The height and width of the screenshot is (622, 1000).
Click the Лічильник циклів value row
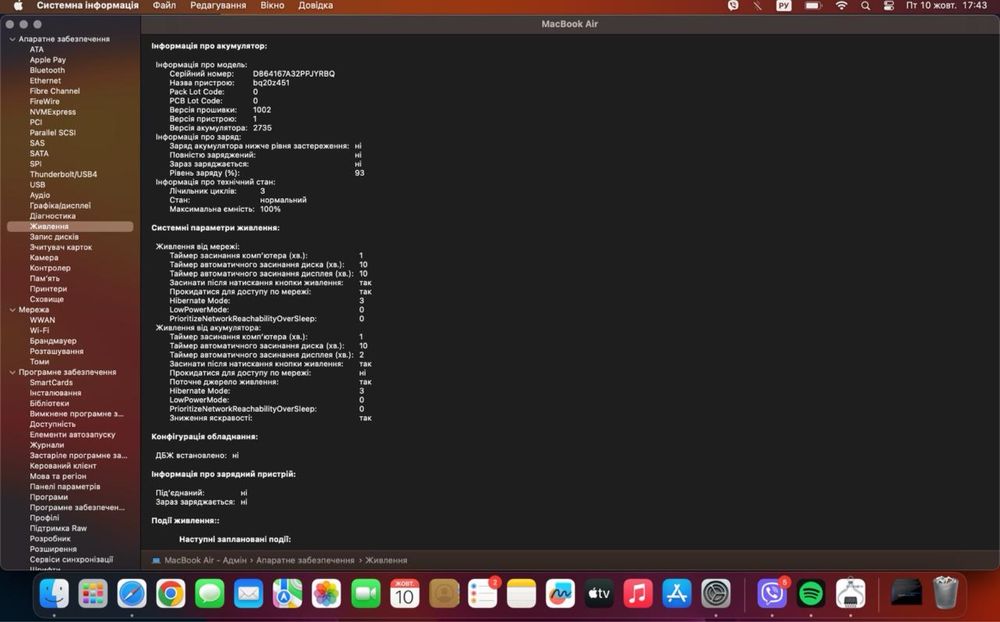click(x=217, y=191)
